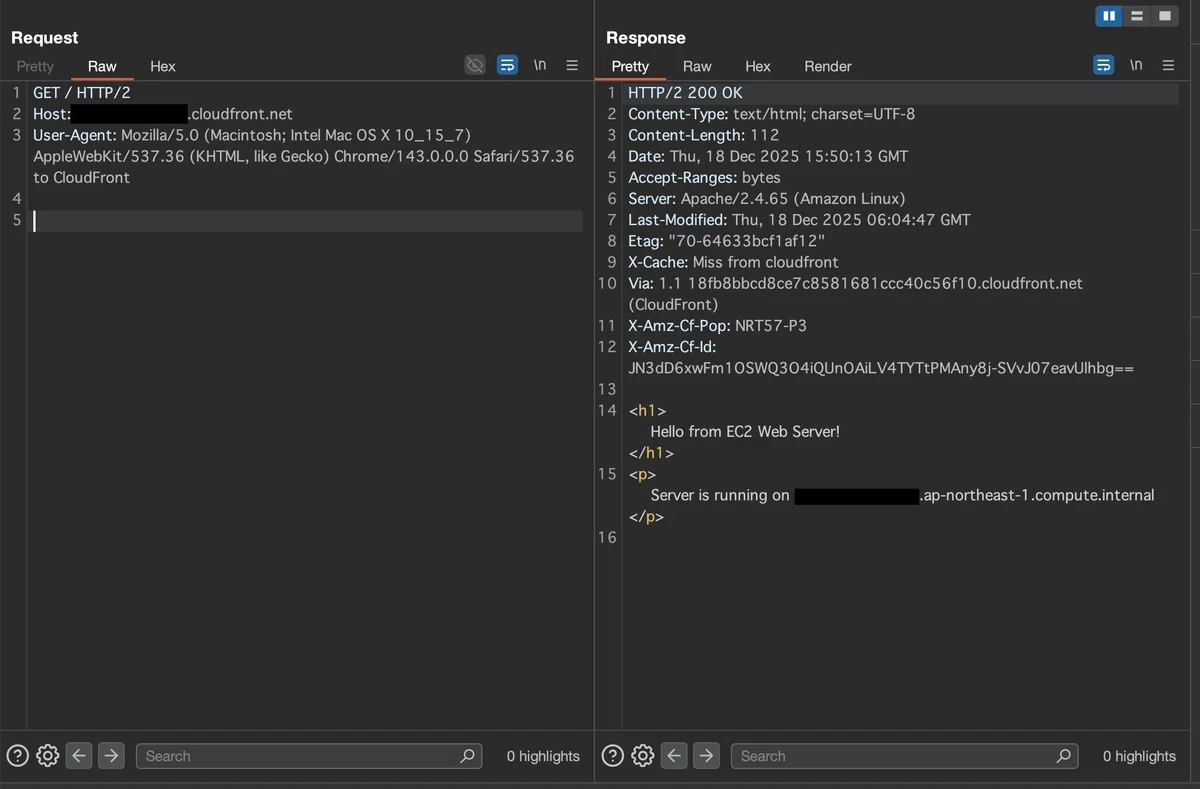Click "0 highlights" label under Response
The width and height of the screenshot is (1200, 789).
[x=1139, y=756]
